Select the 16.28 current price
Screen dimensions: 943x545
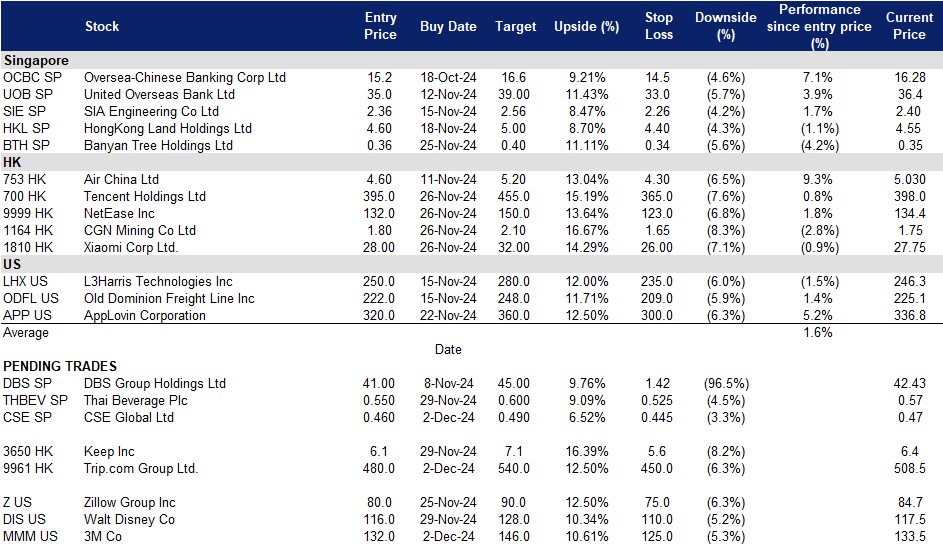pos(909,78)
